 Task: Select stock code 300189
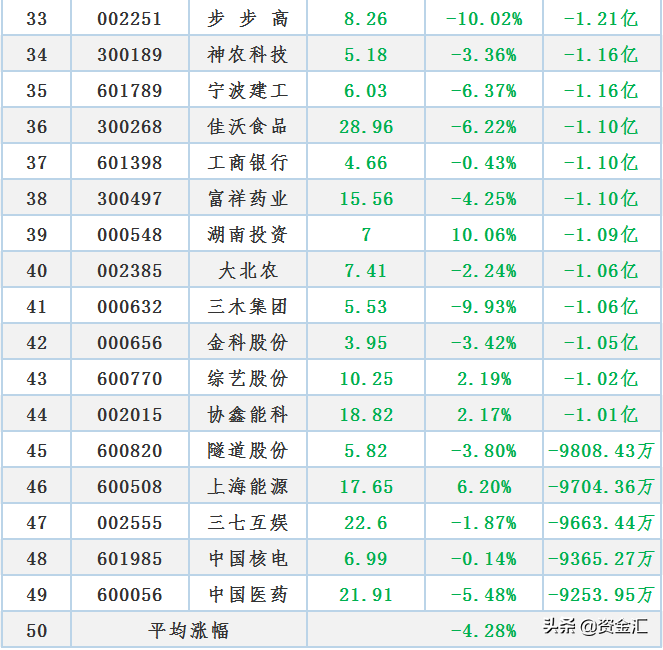(129, 55)
